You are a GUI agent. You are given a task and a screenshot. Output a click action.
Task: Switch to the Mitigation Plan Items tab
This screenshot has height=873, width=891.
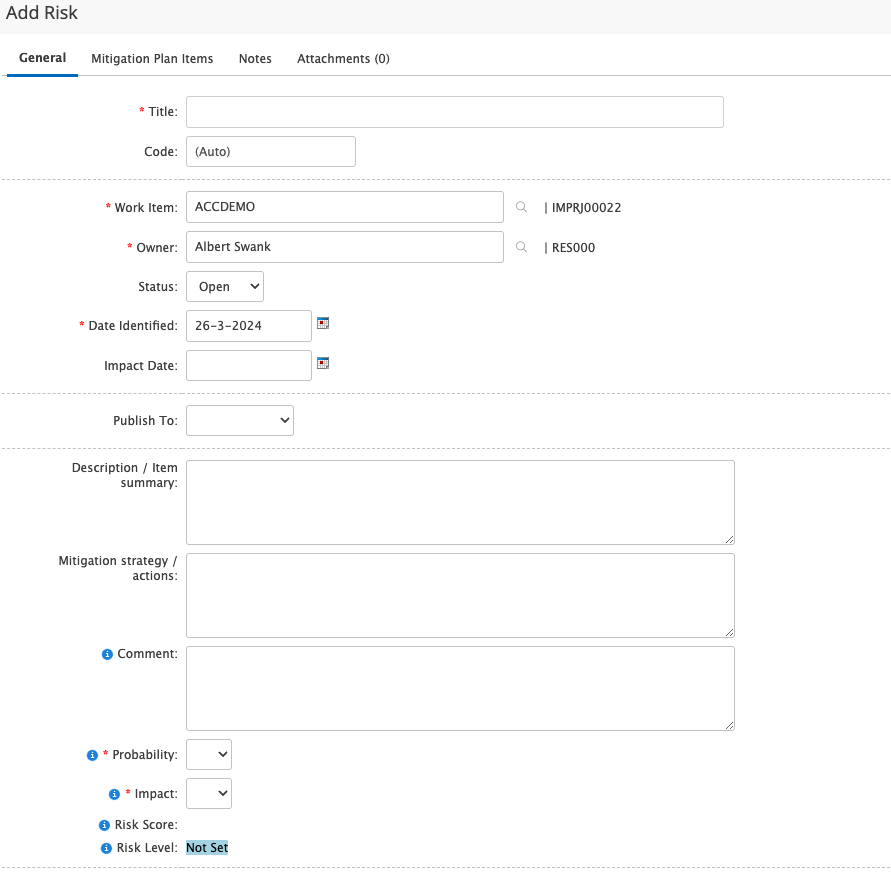(152, 59)
